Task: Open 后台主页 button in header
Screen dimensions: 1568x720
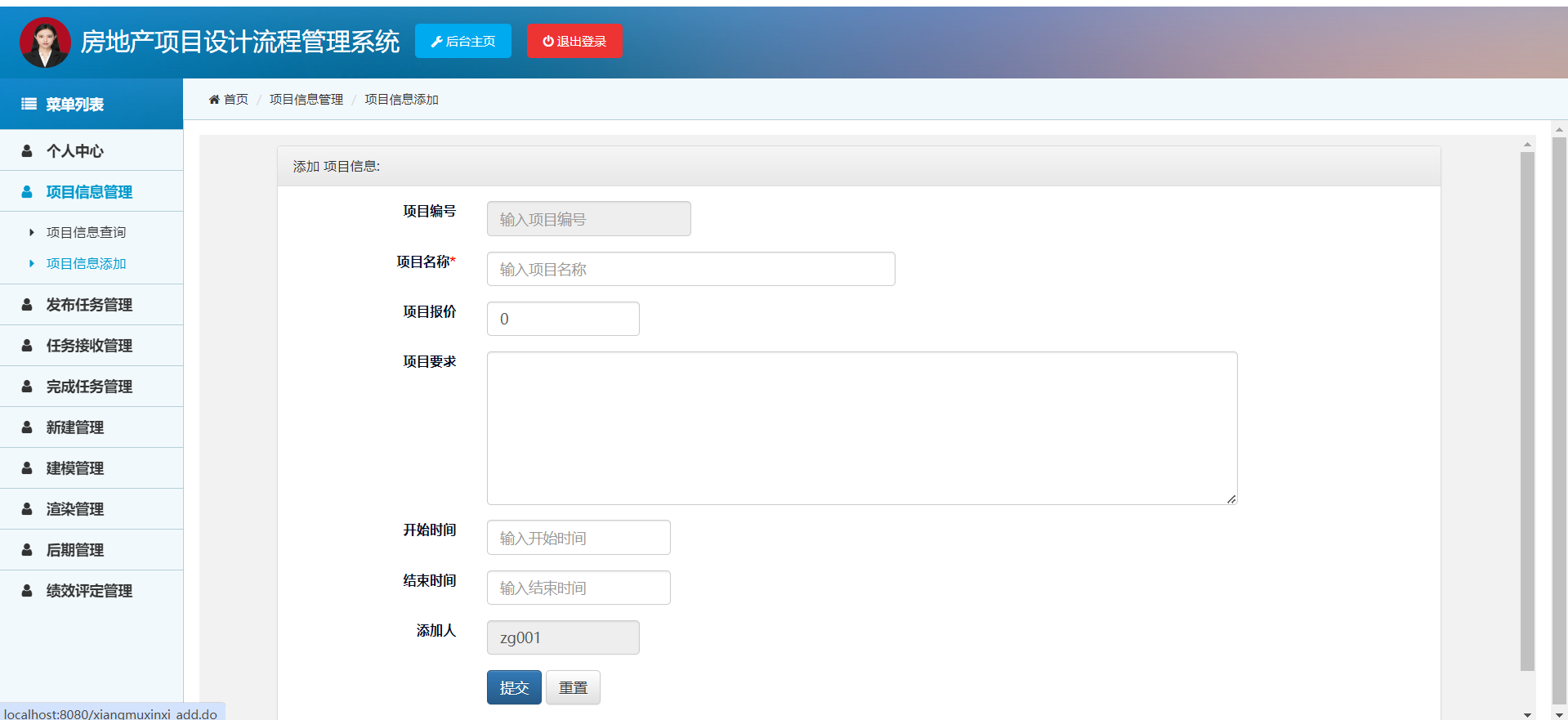Action: point(463,41)
